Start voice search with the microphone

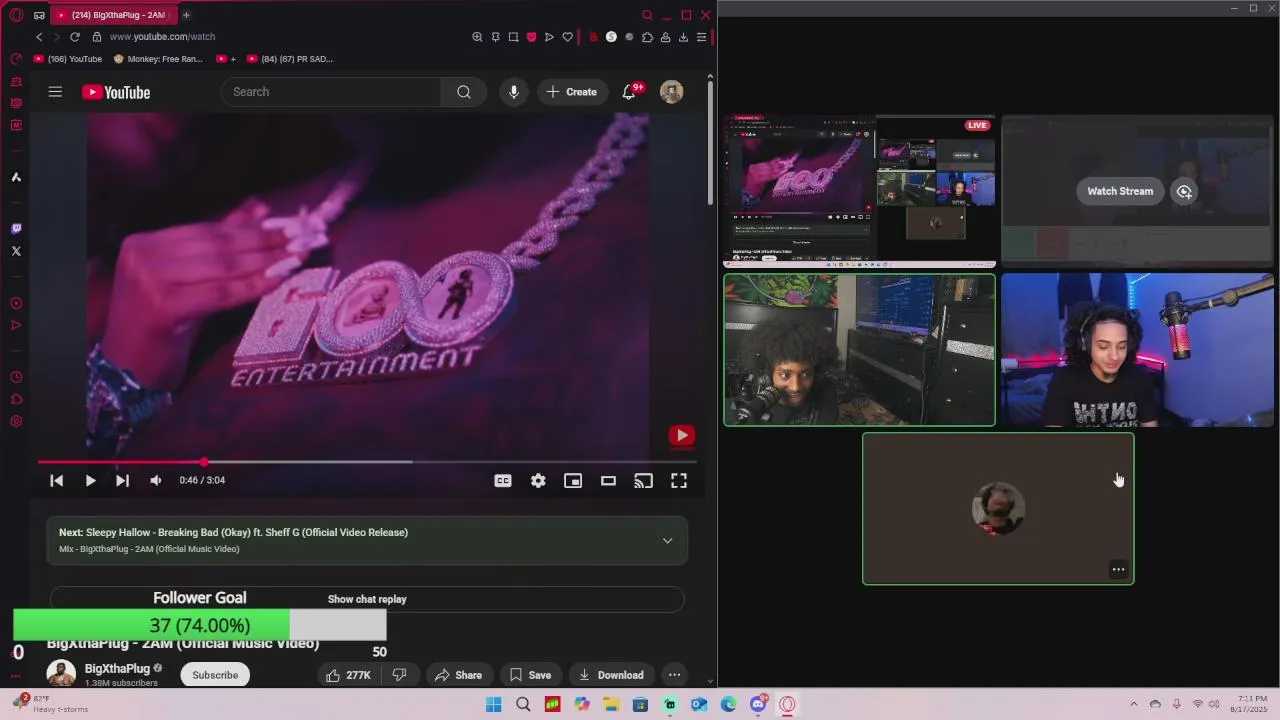click(x=514, y=92)
